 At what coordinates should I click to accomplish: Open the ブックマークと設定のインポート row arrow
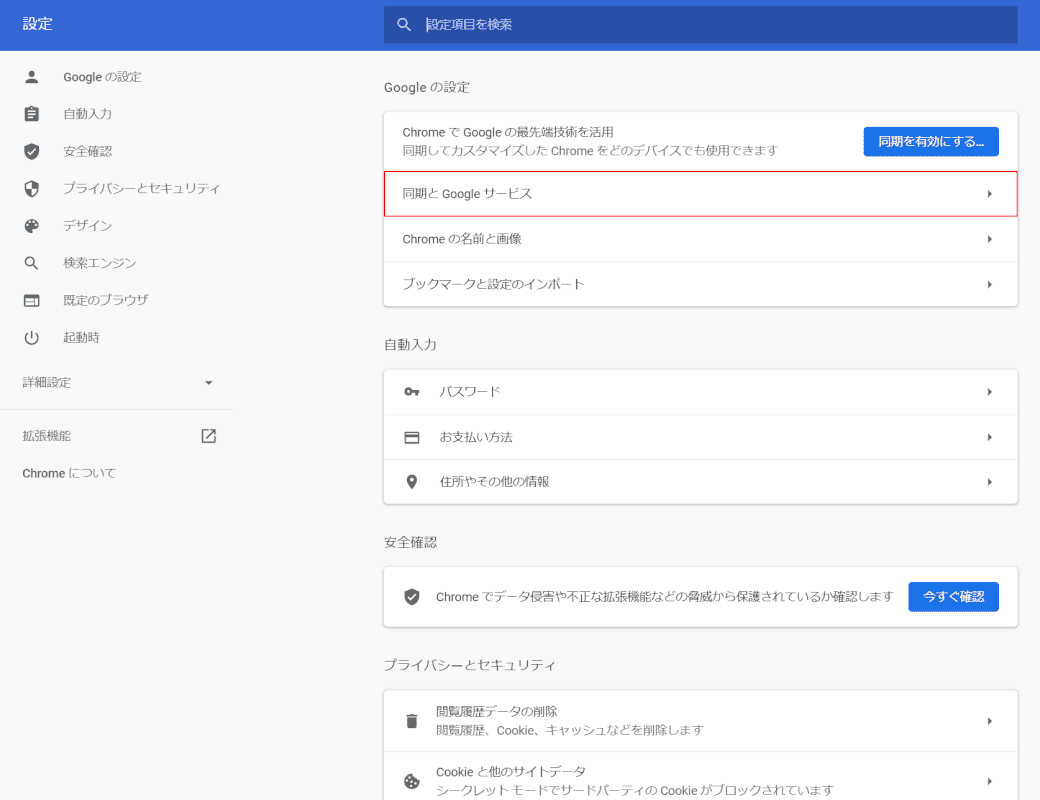(989, 285)
